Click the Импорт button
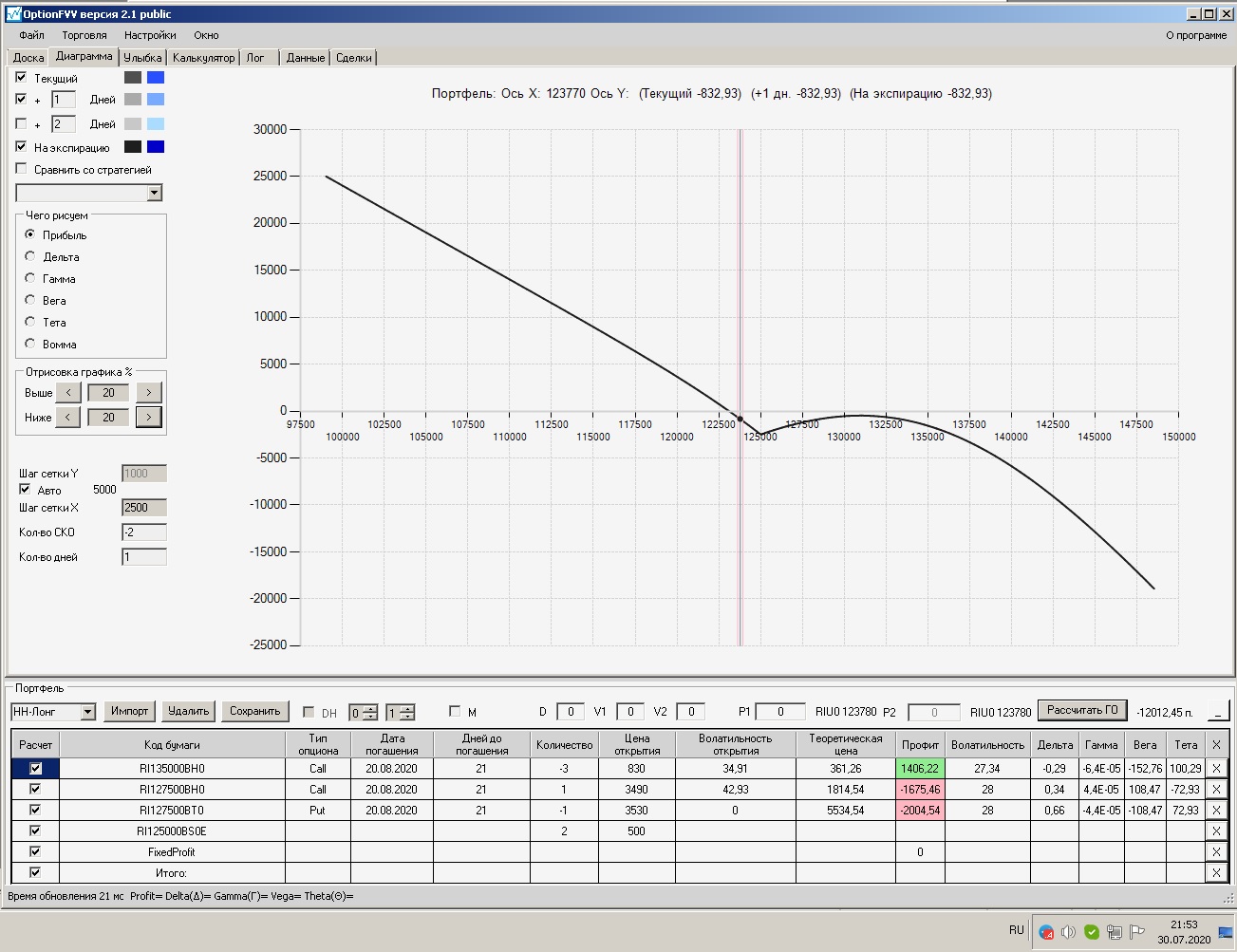This screenshot has height=952, width=1237. point(130,711)
